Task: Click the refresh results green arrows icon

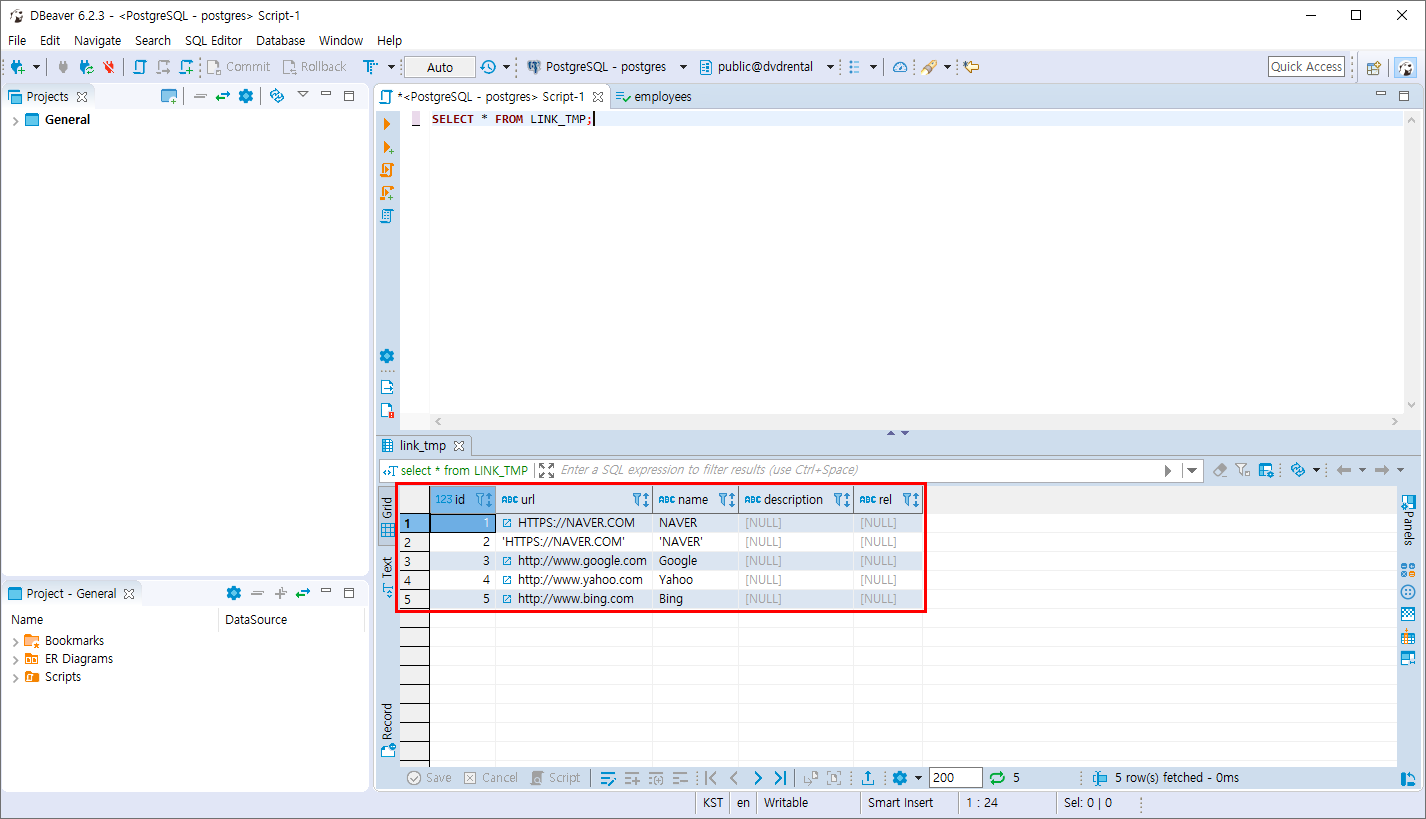Action: 997,777
